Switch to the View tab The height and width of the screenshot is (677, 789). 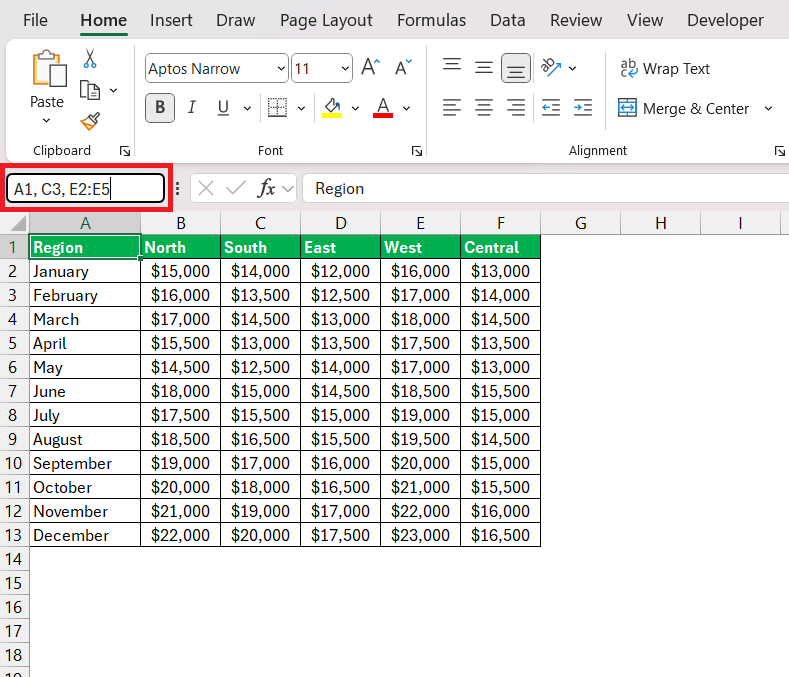coord(645,20)
